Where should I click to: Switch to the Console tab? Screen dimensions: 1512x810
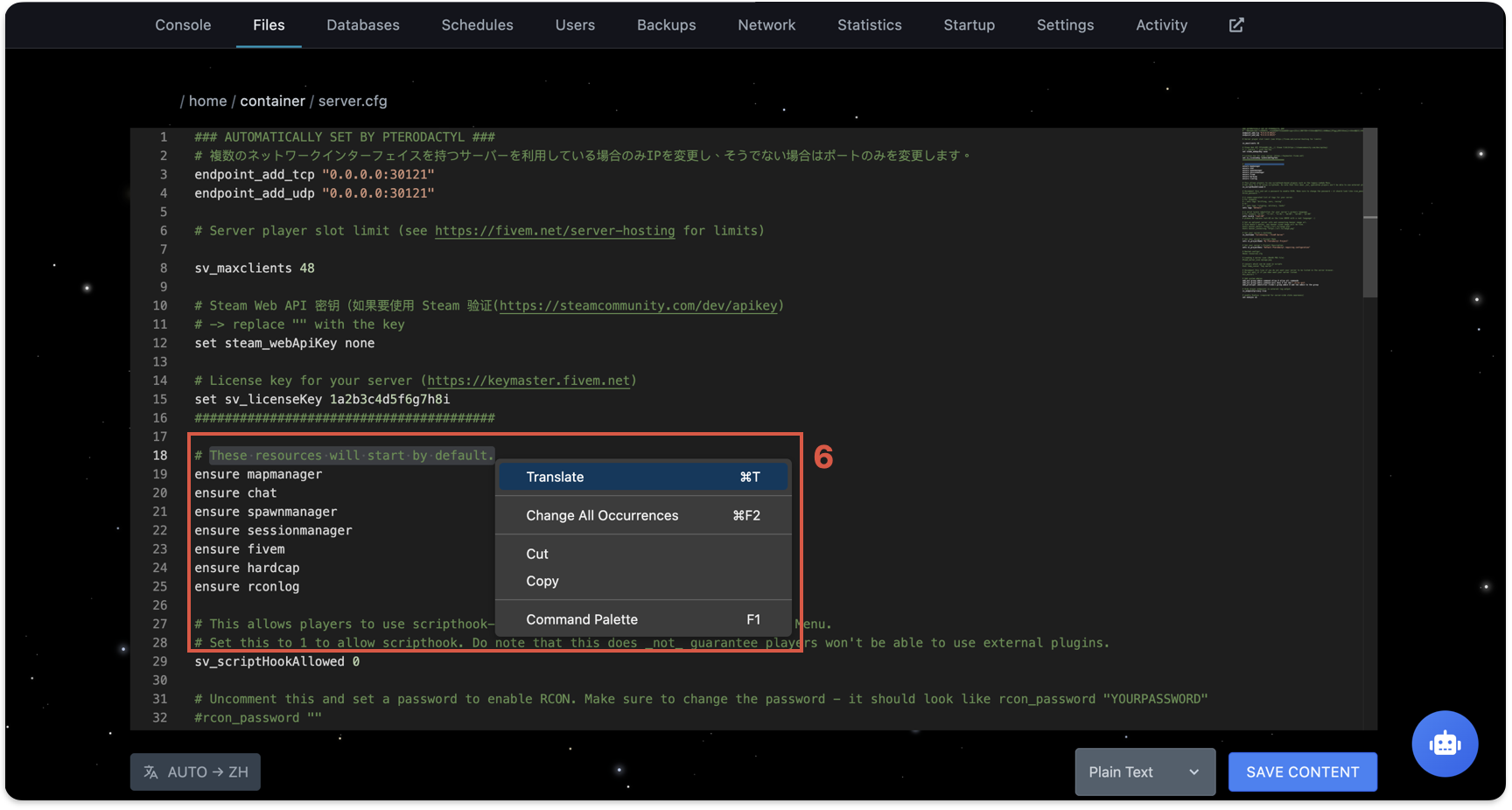click(183, 25)
